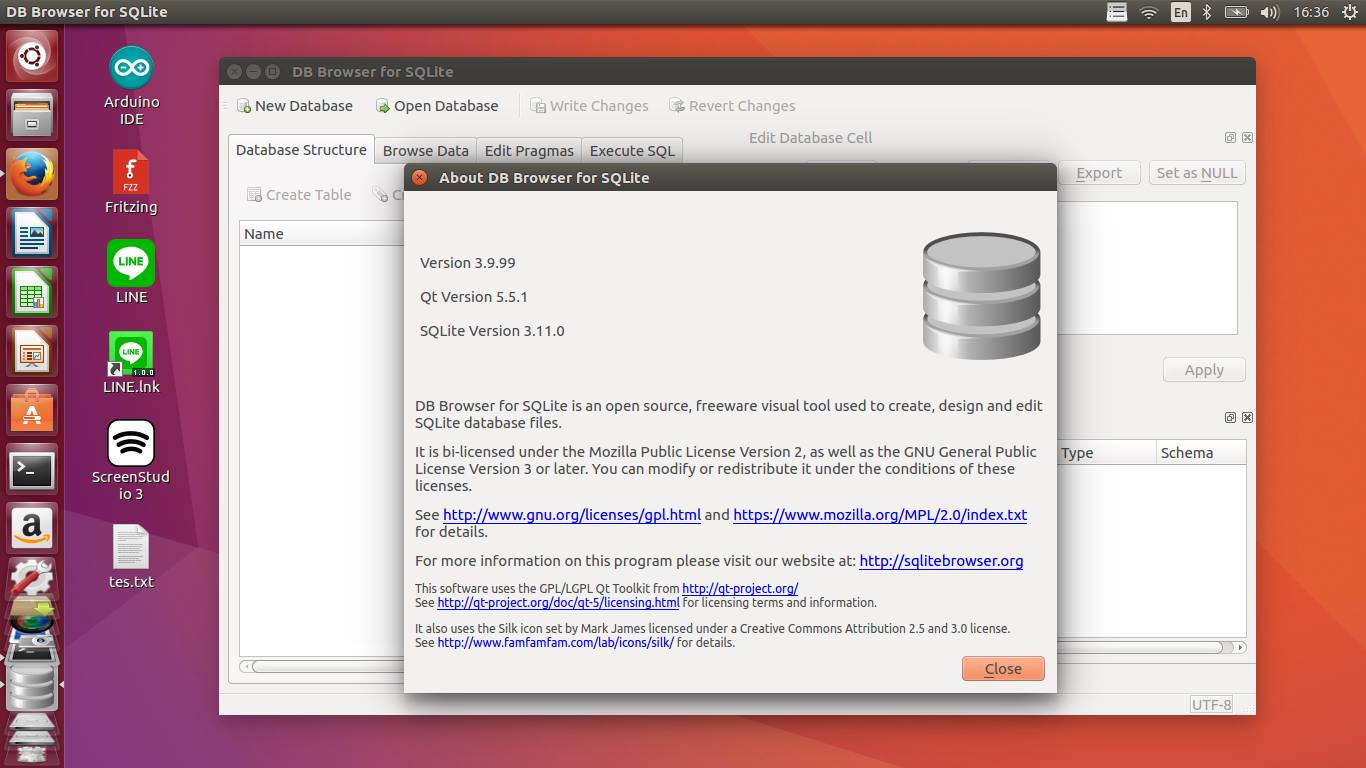Open the Bluetooth indicator menu
The image size is (1366, 768).
click(x=1207, y=12)
